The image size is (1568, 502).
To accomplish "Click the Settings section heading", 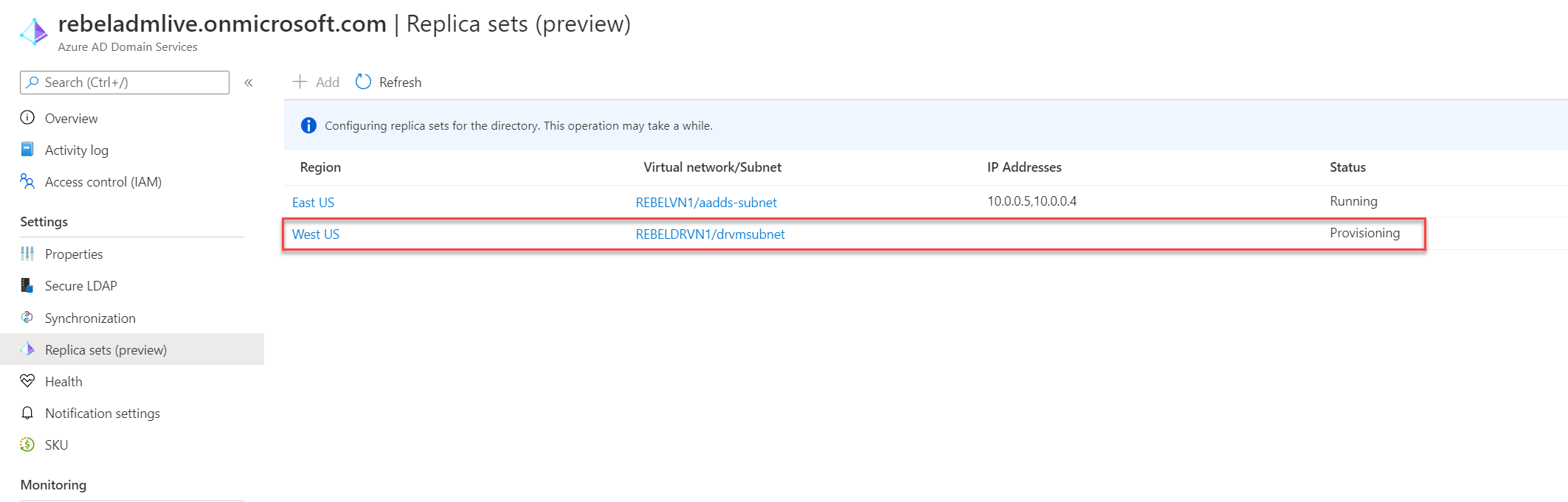I will [44, 222].
